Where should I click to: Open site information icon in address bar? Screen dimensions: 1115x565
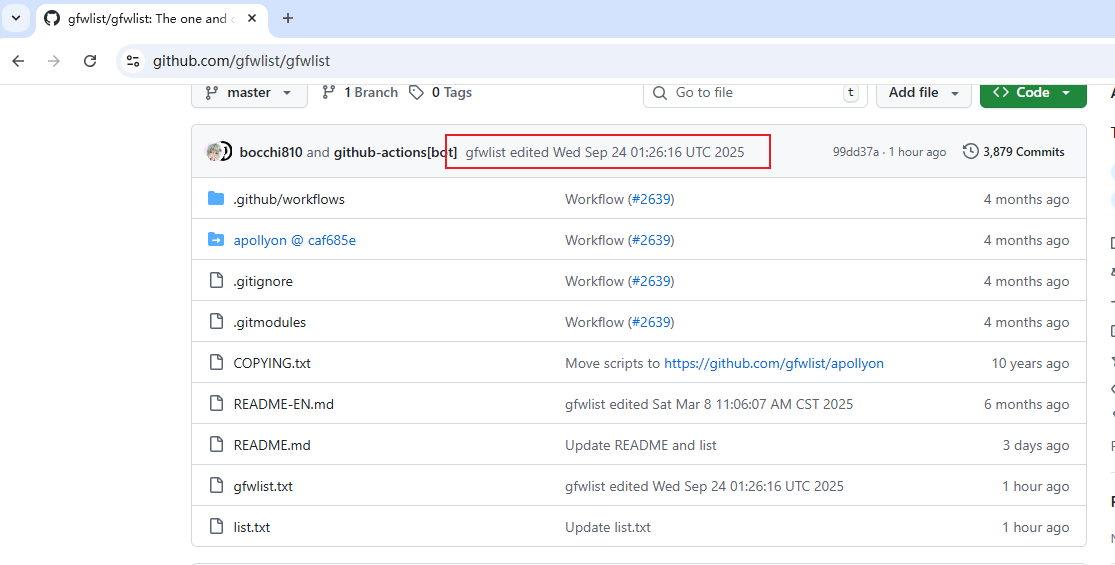tap(132, 61)
